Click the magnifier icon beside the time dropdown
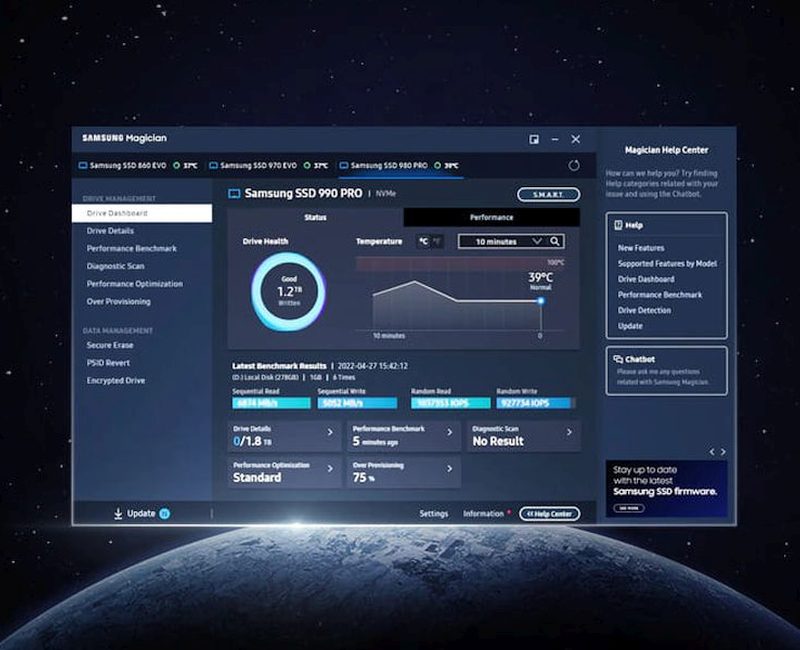The width and height of the screenshot is (800, 650). (556, 242)
